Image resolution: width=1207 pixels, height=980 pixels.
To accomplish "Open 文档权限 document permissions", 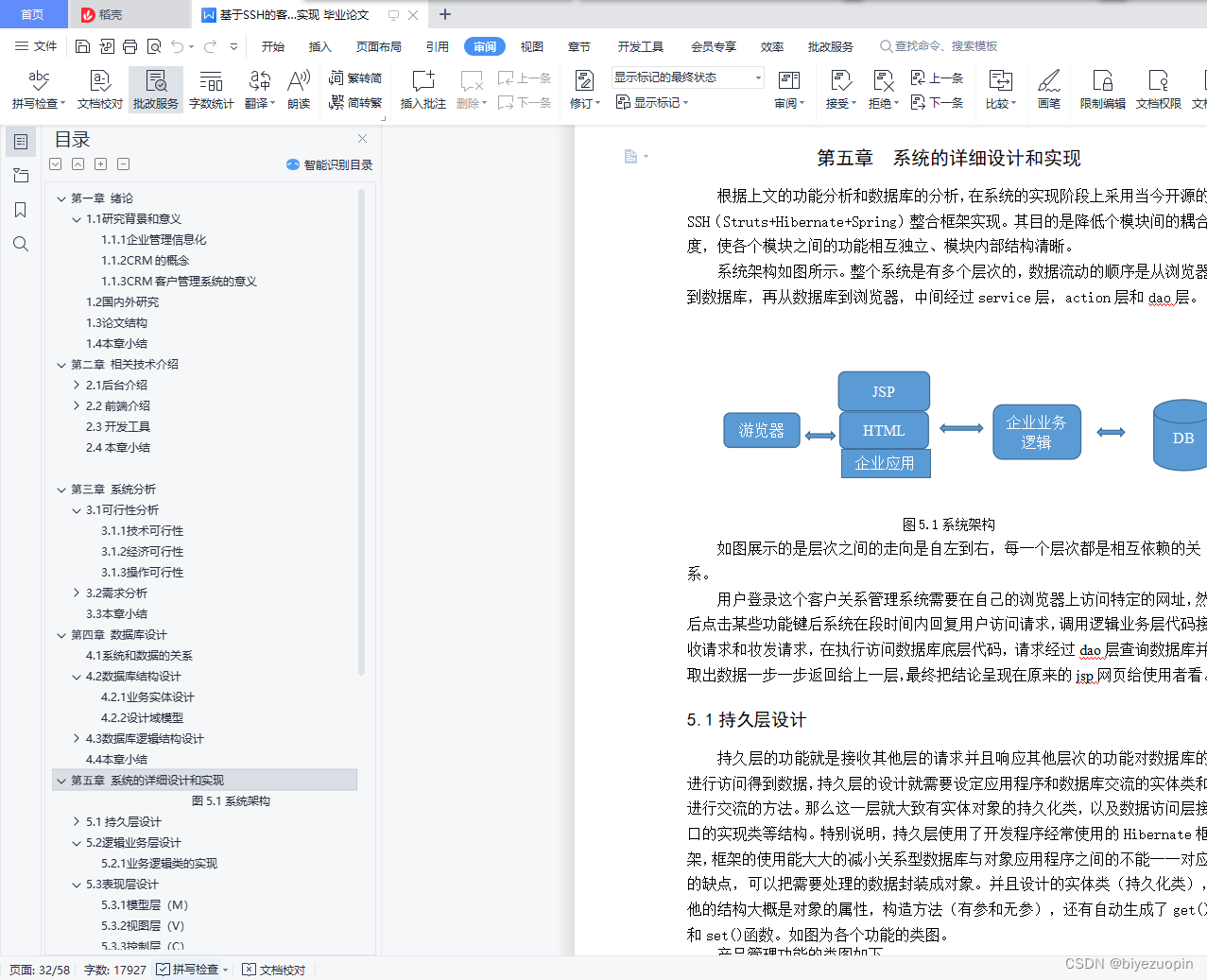I will click(x=1159, y=90).
